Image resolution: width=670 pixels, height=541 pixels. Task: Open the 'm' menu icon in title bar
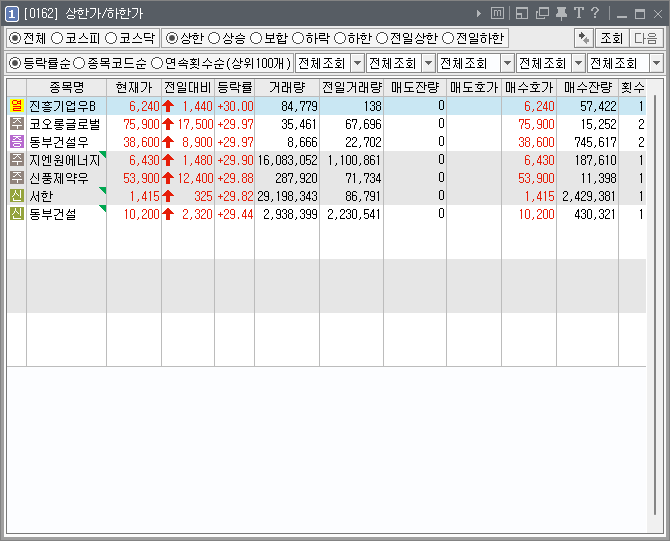coord(497,13)
